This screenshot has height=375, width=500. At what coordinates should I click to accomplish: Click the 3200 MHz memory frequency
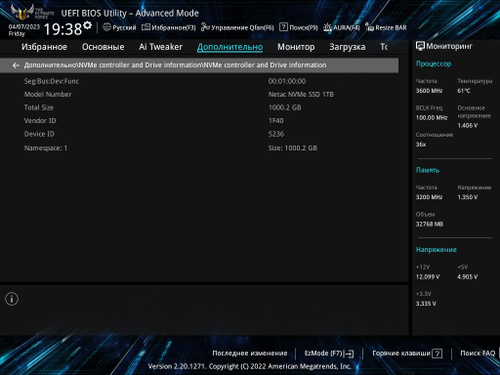[x=429, y=197]
